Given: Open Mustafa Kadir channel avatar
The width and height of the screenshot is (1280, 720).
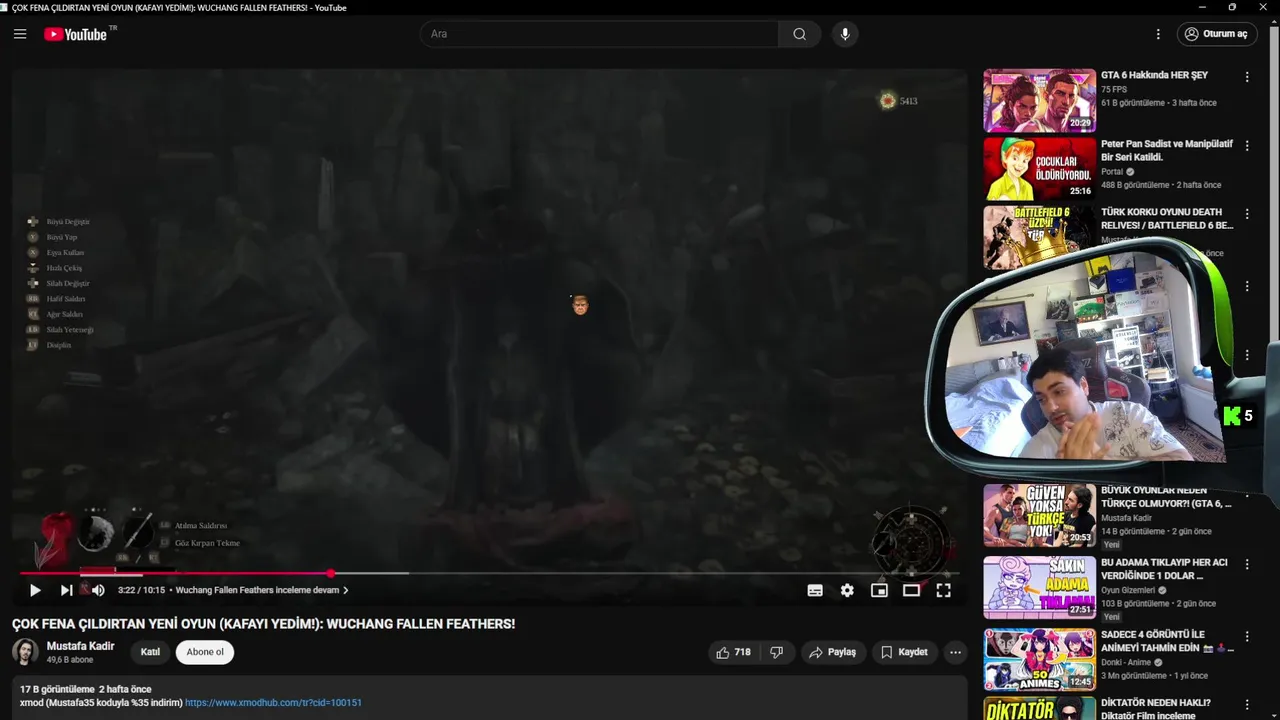Looking at the screenshot, I should (25, 652).
